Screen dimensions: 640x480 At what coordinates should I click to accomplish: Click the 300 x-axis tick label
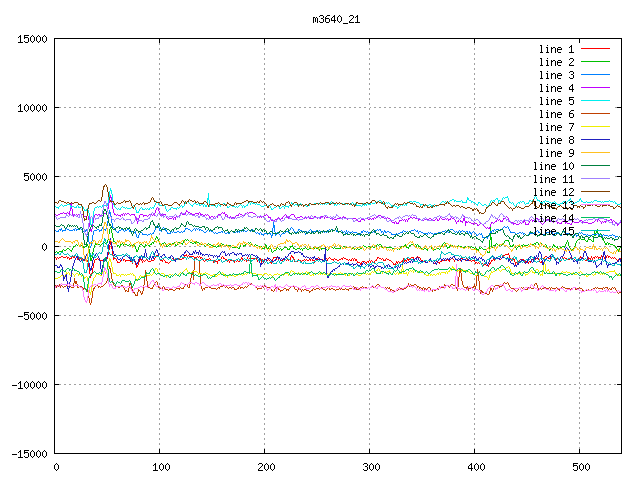coord(370,467)
